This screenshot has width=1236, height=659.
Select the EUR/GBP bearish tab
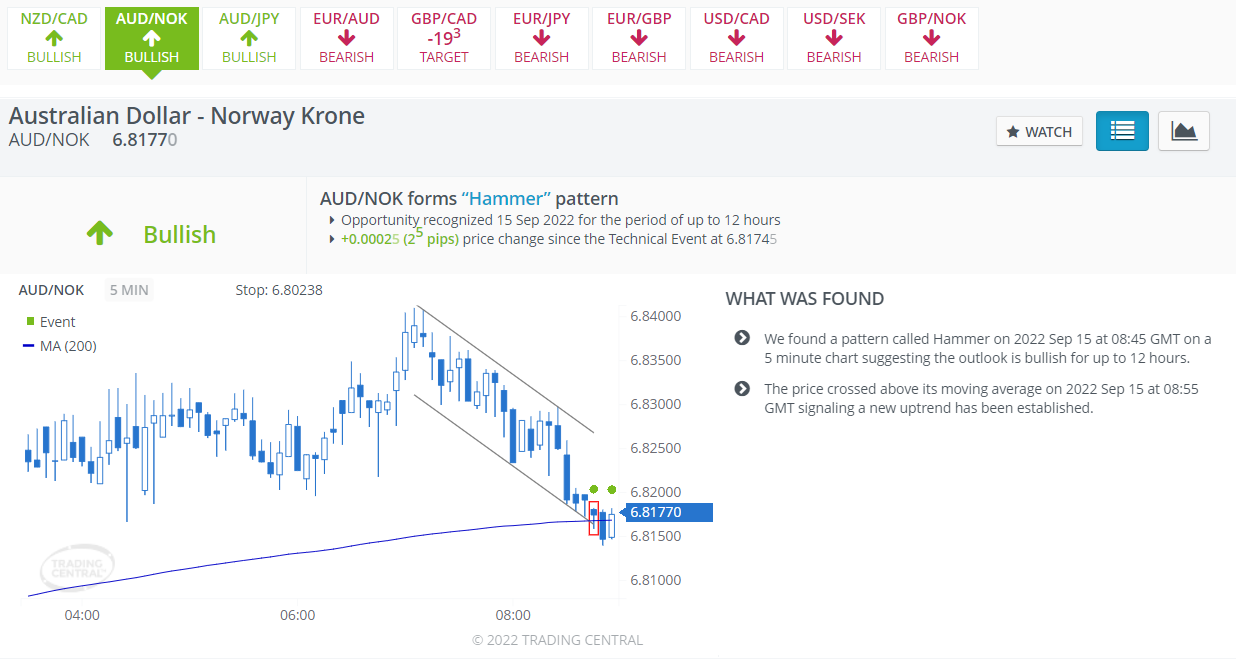(x=639, y=38)
